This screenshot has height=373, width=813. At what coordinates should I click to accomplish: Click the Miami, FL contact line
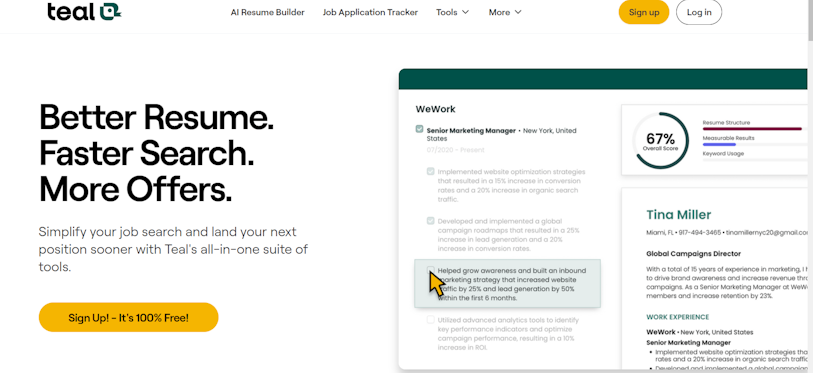(727, 232)
